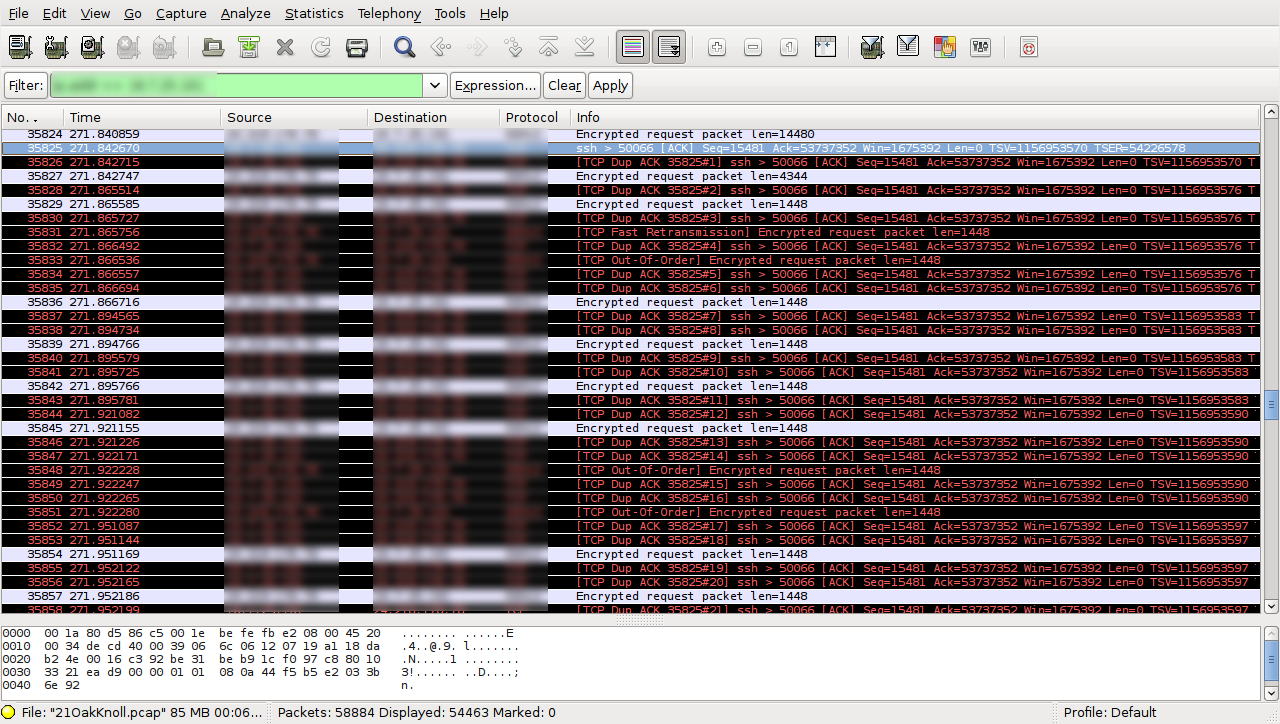Click the Filter: label button
Image resolution: width=1280 pixels, height=724 pixels.
pyautogui.click(x=26, y=86)
